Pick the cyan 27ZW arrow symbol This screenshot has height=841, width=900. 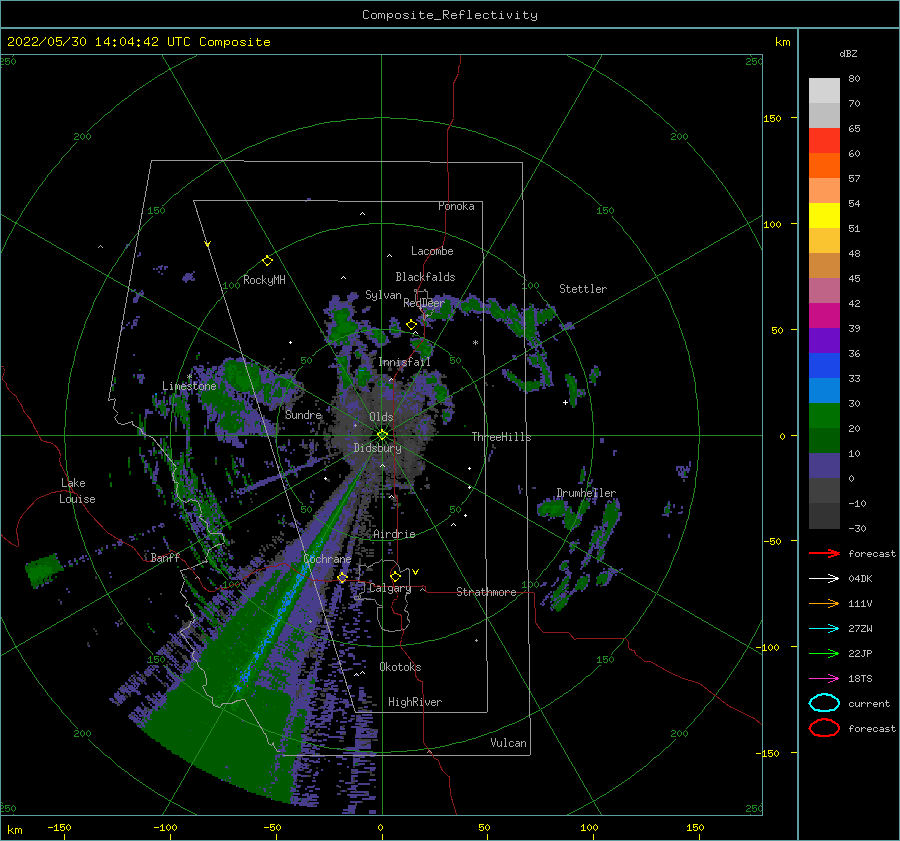[x=824, y=629]
